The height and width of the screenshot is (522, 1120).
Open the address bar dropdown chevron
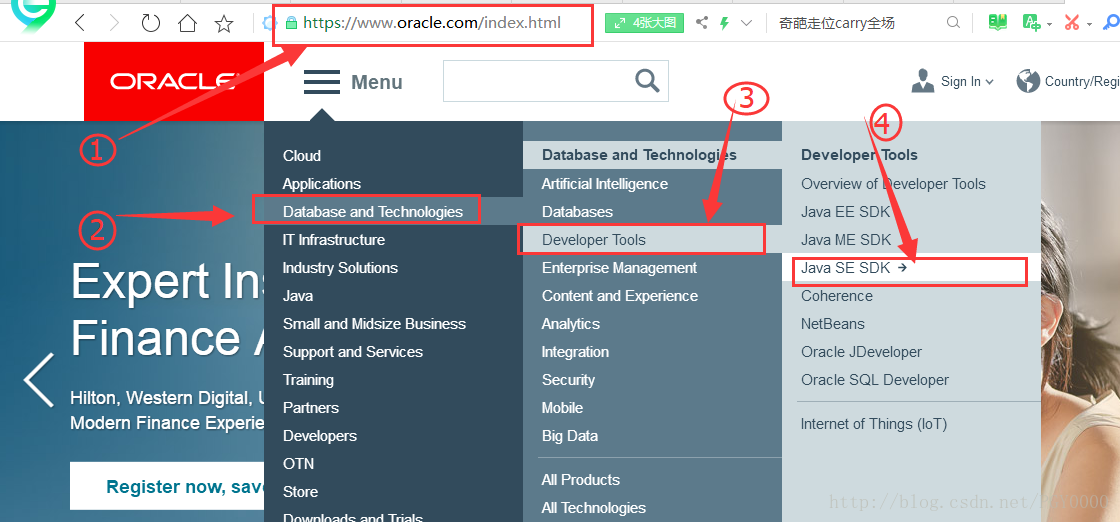(x=747, y=23)
